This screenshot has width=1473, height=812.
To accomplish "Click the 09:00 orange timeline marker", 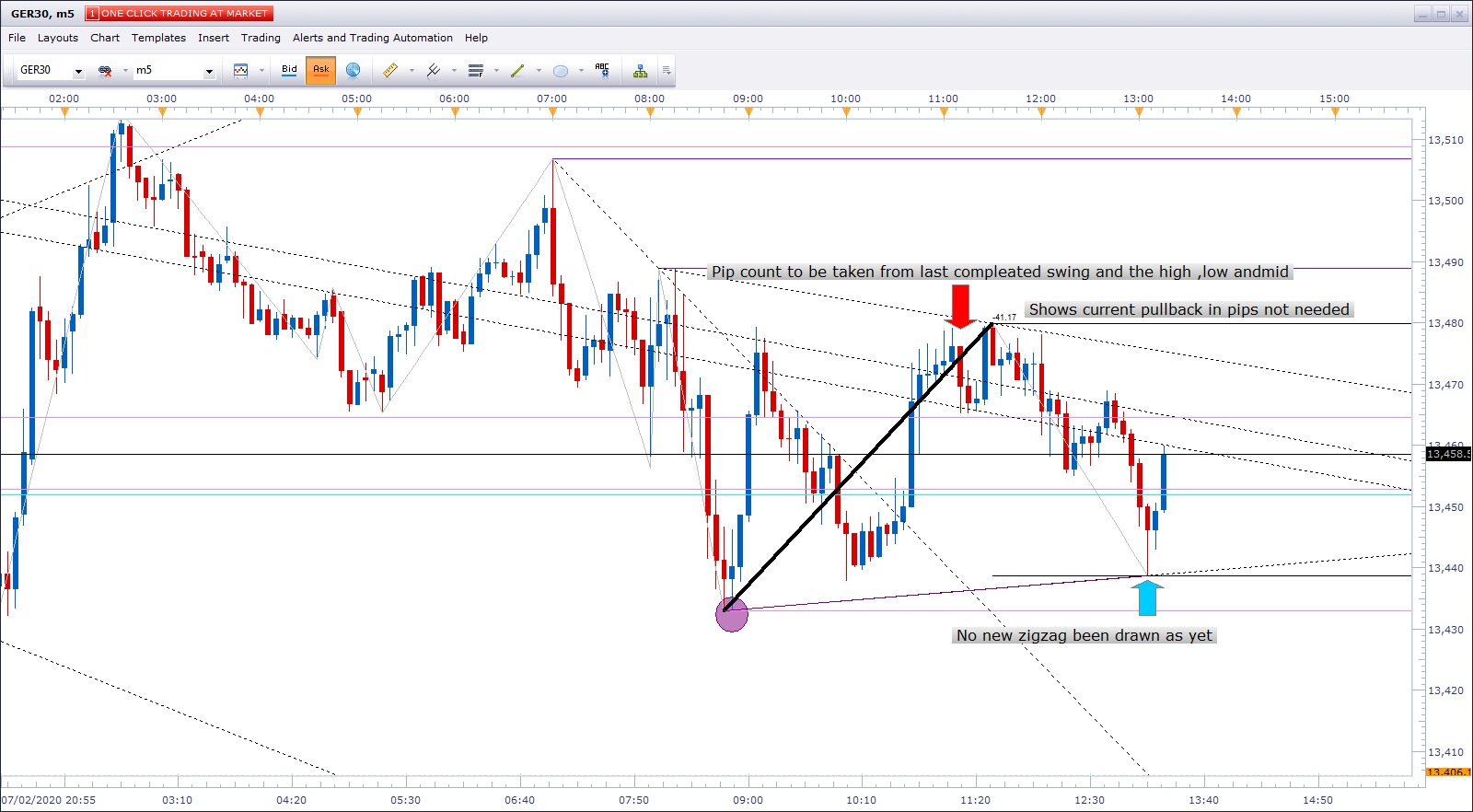I will (748, 112).
